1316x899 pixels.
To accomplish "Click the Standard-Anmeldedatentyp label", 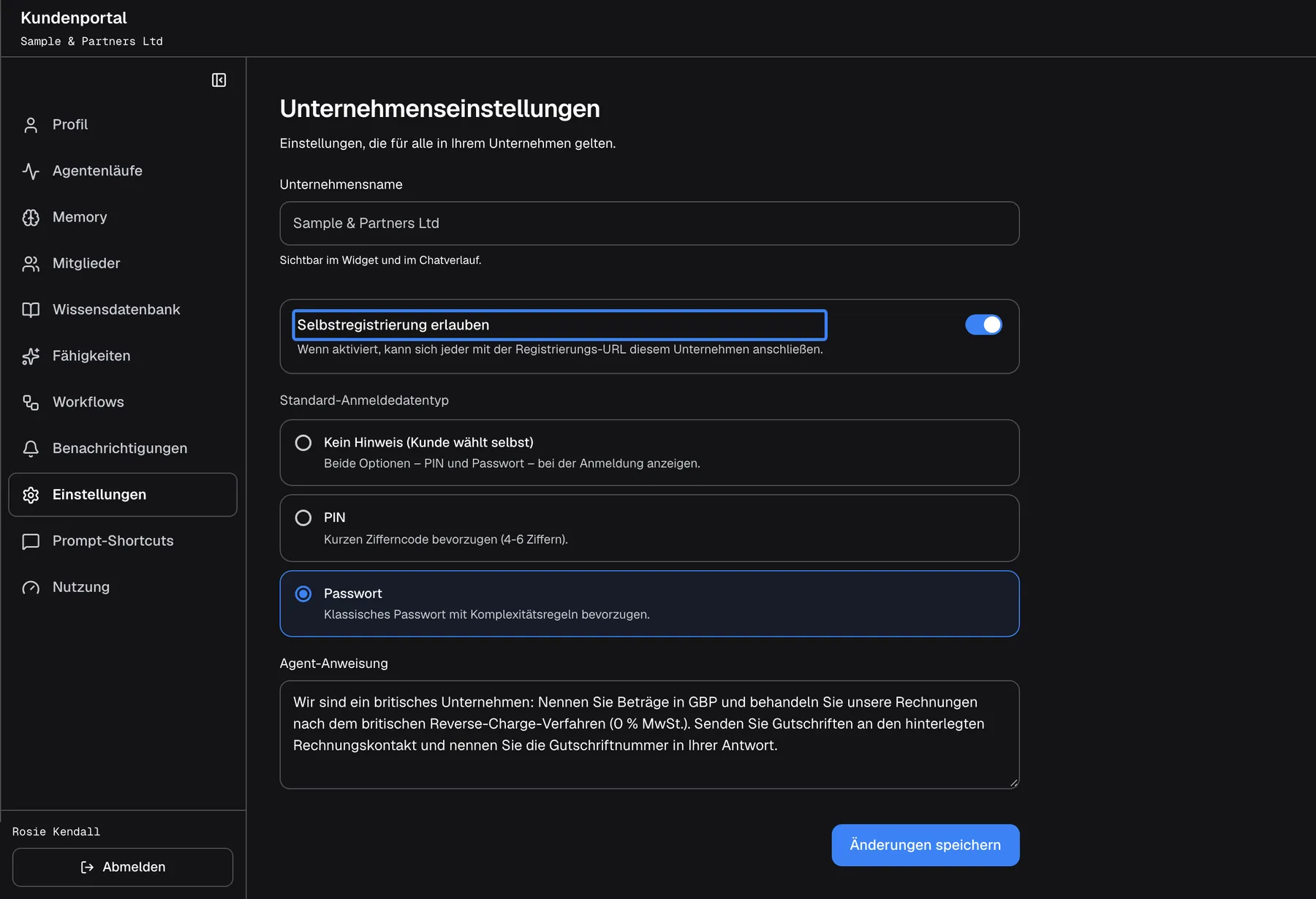I will 364,401.
